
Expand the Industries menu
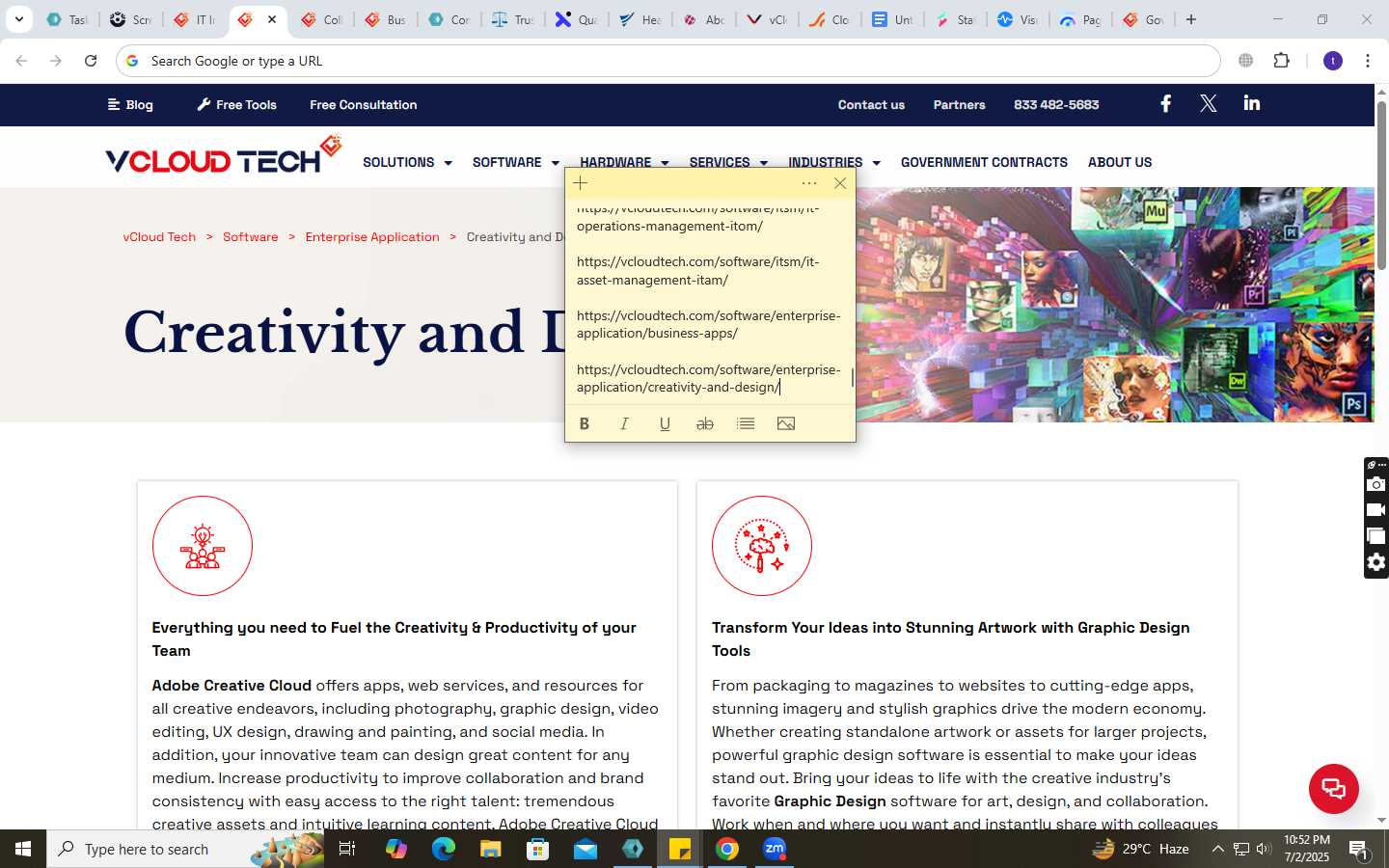pyautogui.click(x=834, y=161)
